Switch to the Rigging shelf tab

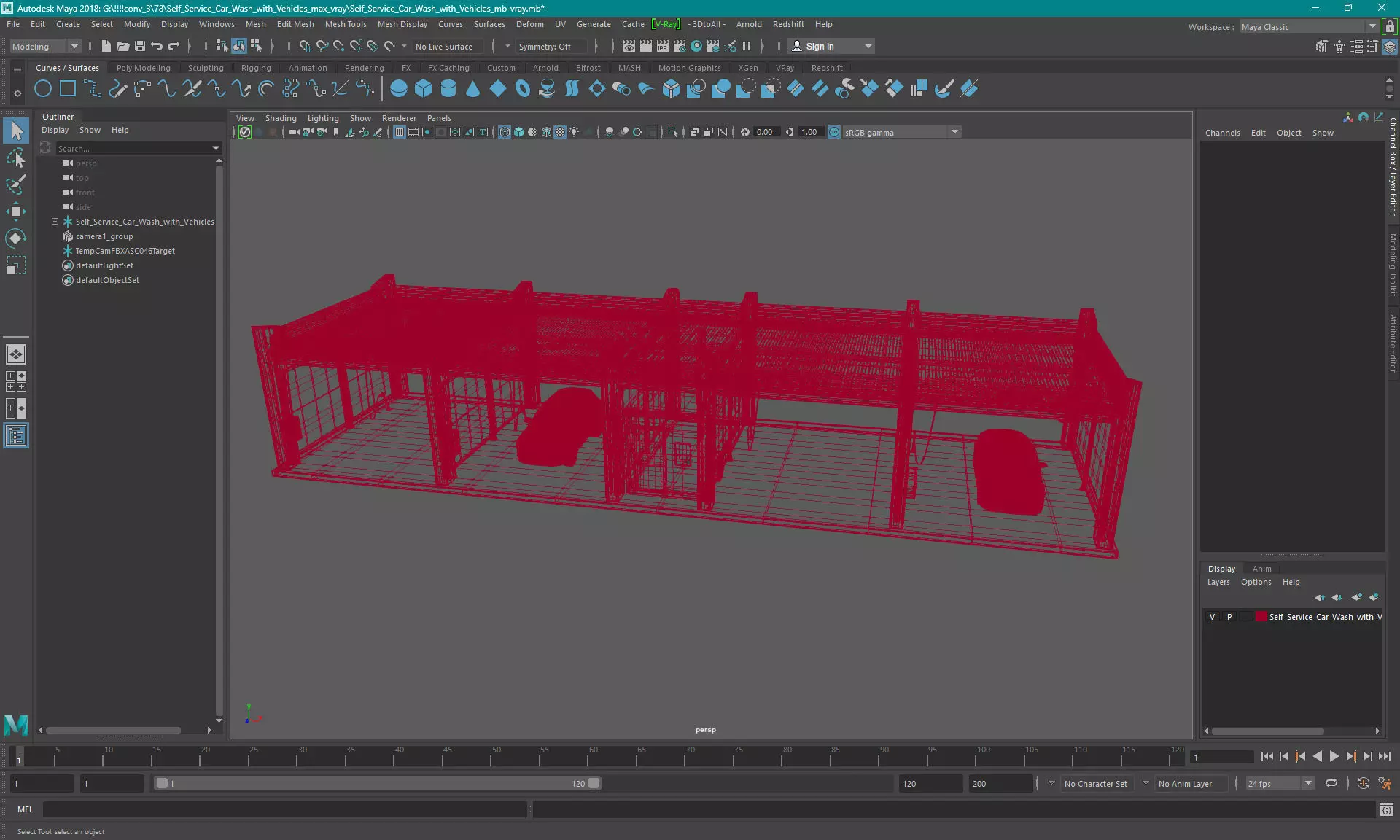(256, 68)
